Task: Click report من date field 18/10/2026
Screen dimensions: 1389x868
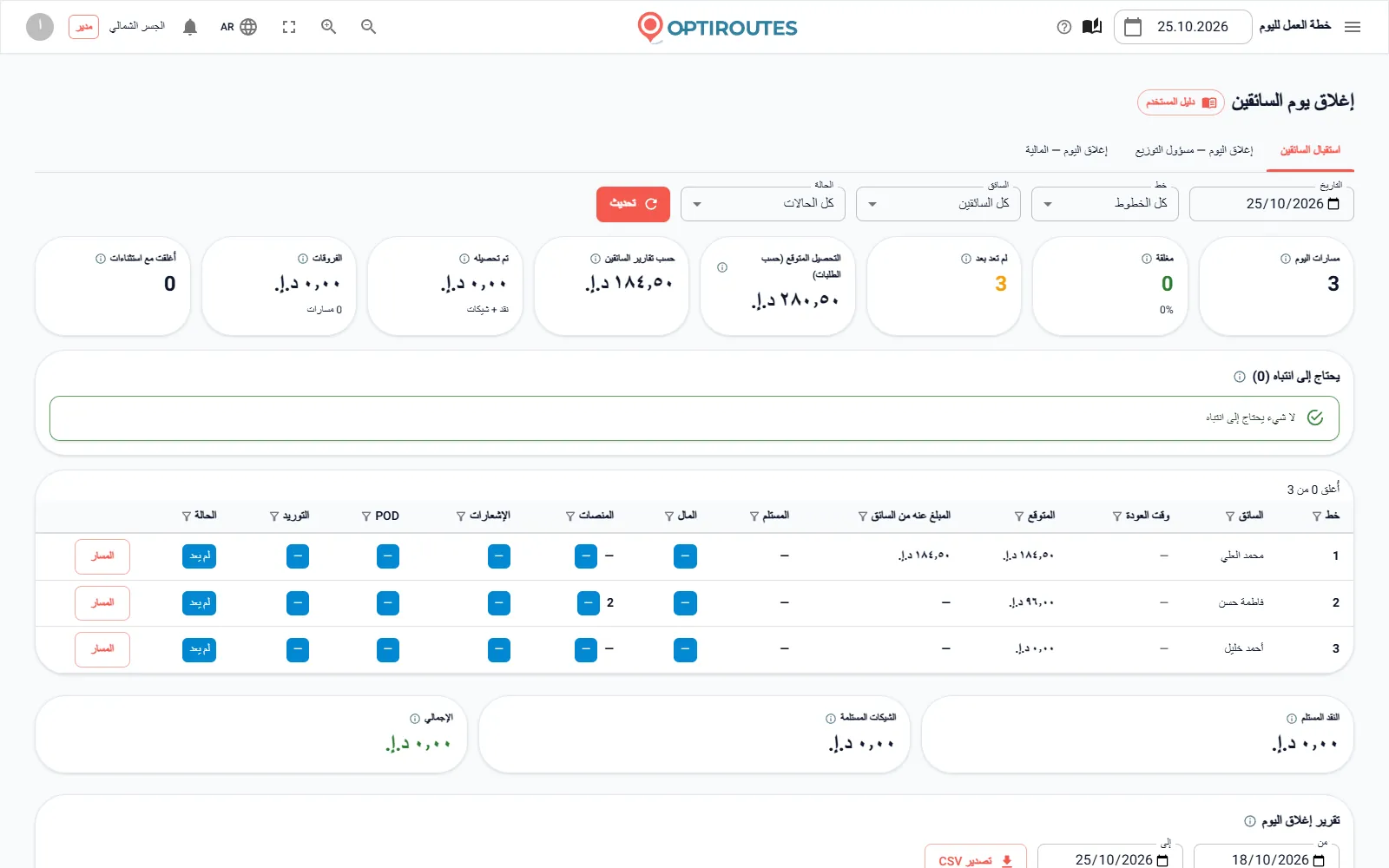Action: (1267, 859)
